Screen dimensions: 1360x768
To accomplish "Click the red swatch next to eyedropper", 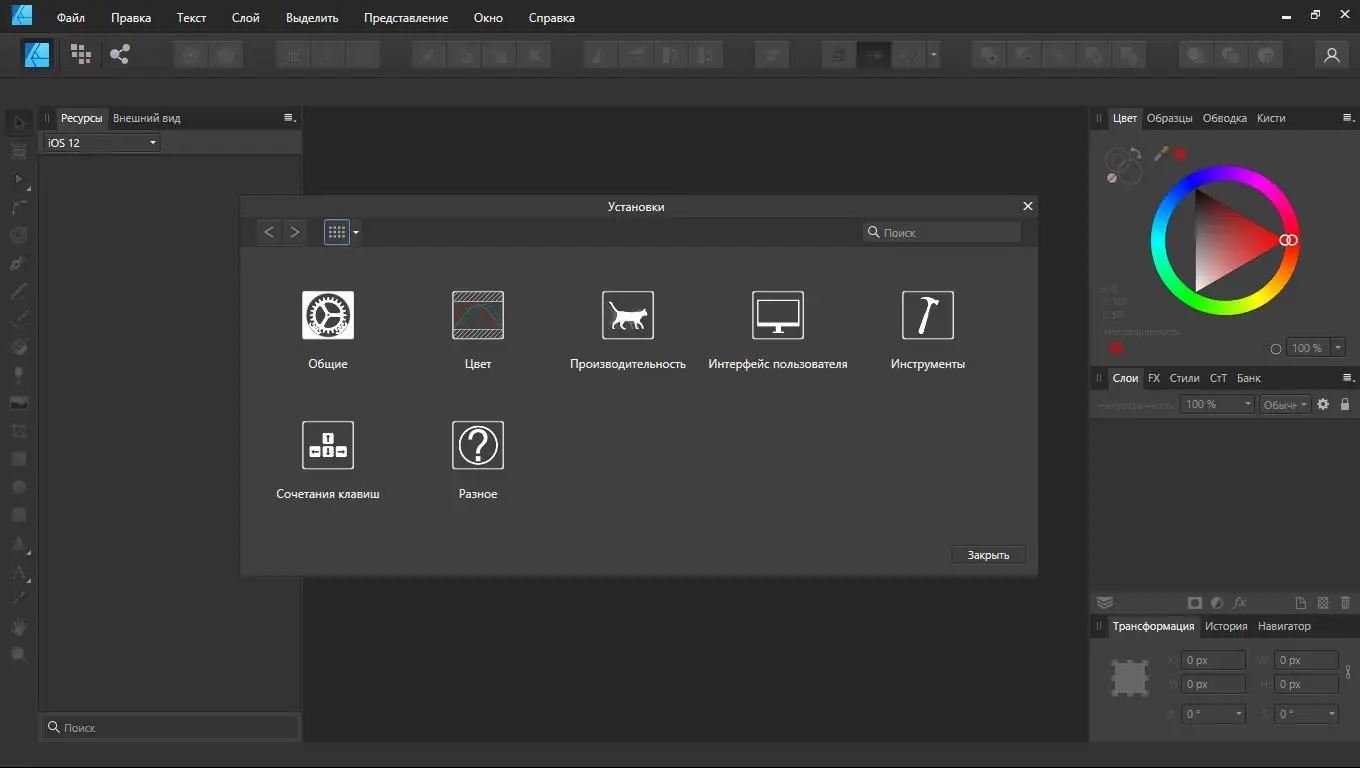I will (1180, 154).
